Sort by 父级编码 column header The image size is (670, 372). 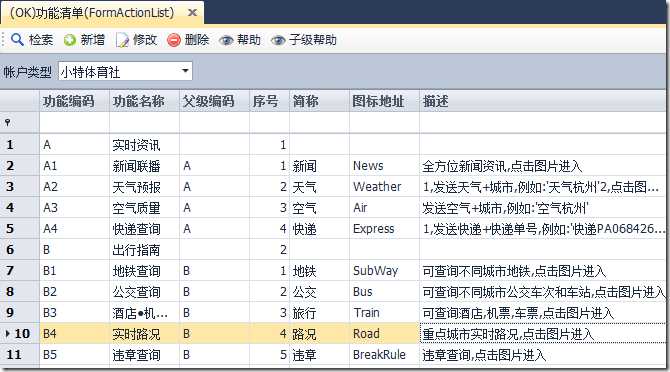tap(215, 101)
